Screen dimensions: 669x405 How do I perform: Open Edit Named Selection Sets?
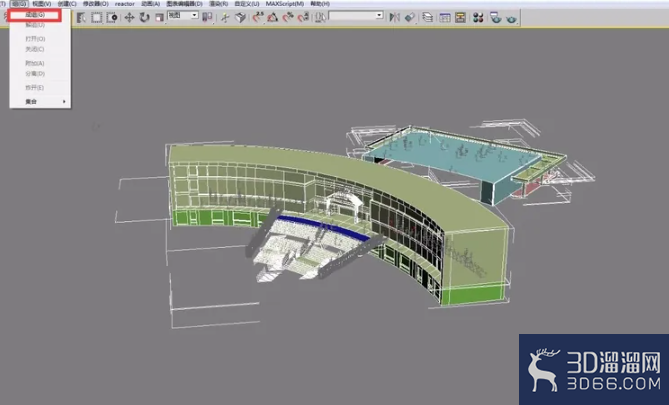[320, 17]
